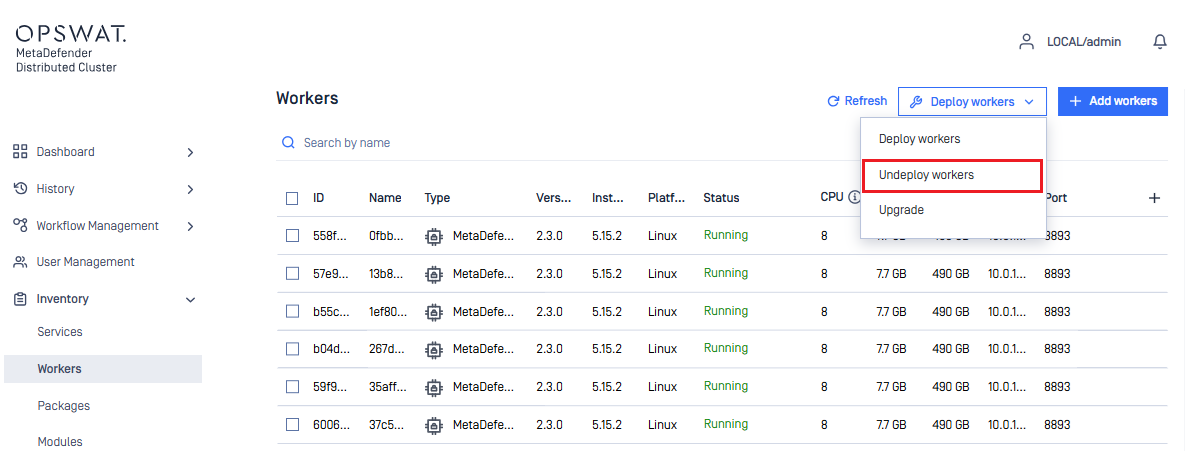The width and height of the screenshot is (1185, 451).
Task: Add a column with the plus icon
Action: point(1154,198)
